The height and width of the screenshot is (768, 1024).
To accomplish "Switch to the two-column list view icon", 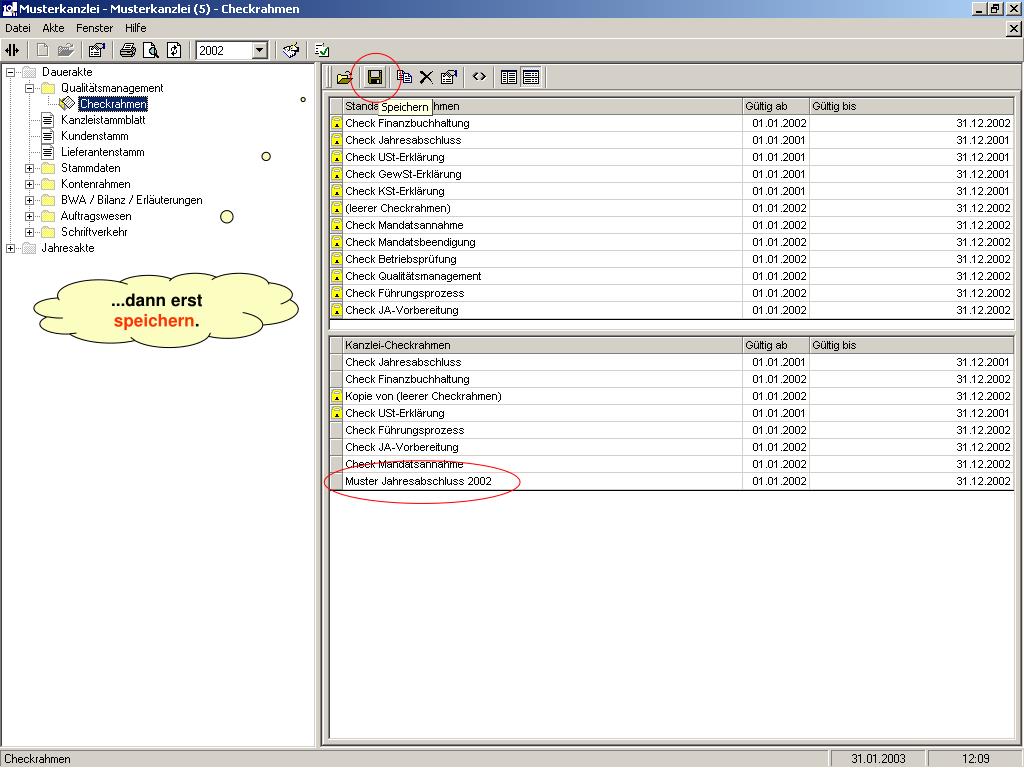I will click(509, 77).
